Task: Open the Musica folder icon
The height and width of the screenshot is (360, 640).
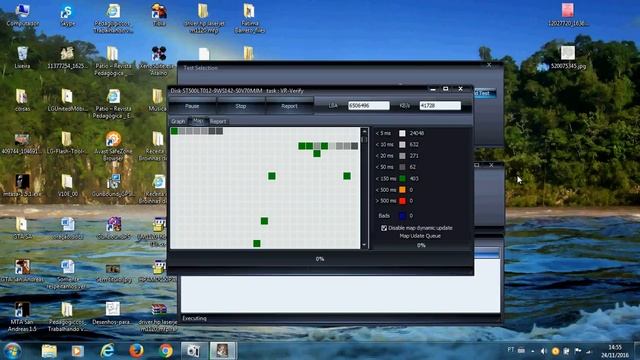Action: 158,100
